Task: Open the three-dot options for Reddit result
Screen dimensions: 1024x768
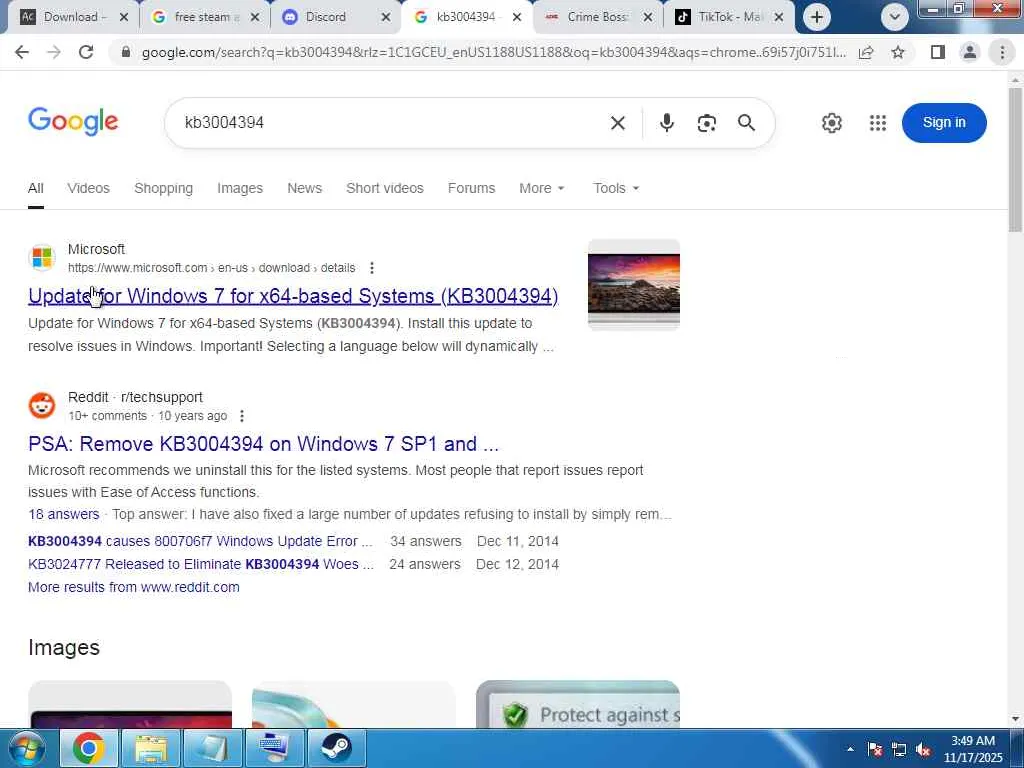Action: point(242,416)
